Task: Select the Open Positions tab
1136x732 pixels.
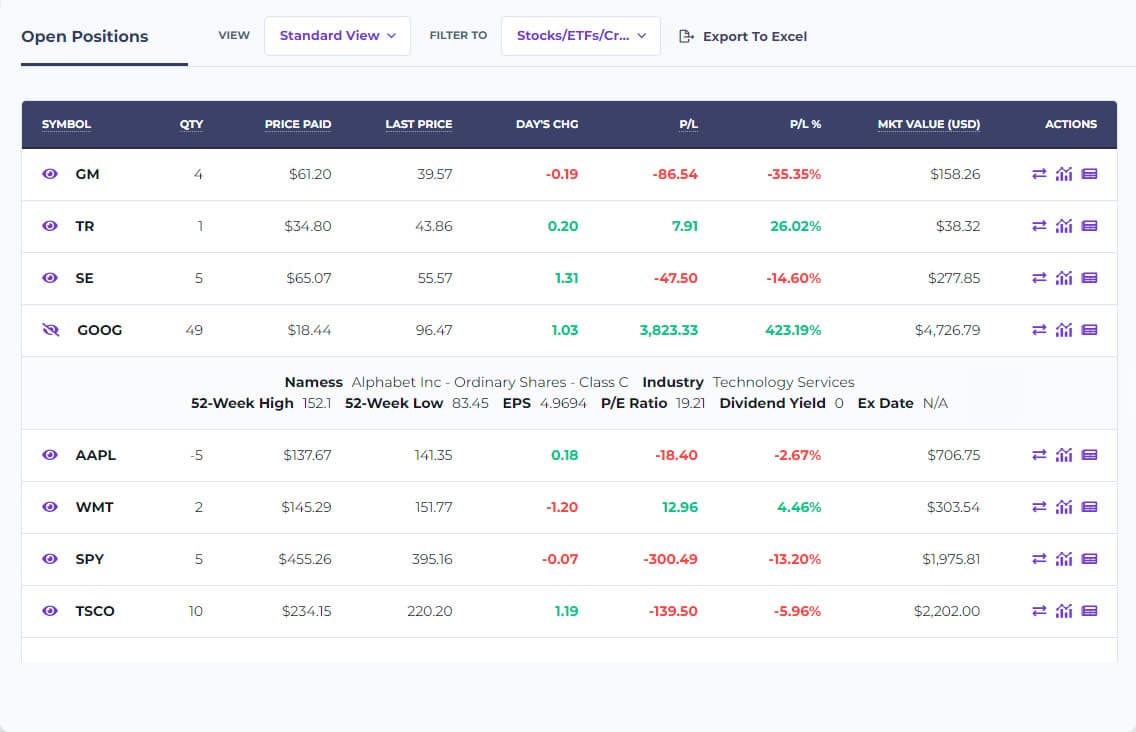Action: pos(85,36)
